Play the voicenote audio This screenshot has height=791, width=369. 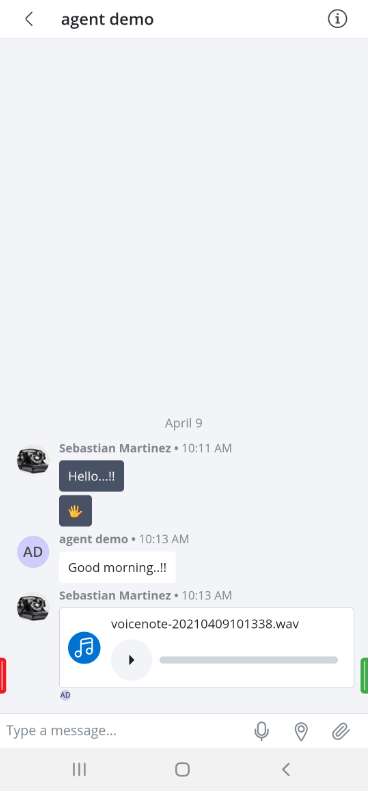131,660
